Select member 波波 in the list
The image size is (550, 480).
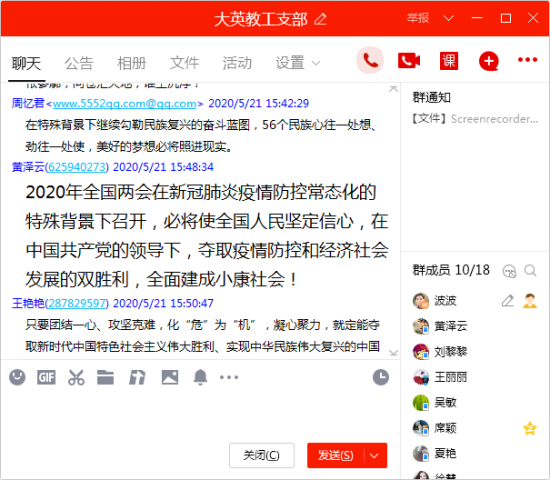(x=475, y=301)
